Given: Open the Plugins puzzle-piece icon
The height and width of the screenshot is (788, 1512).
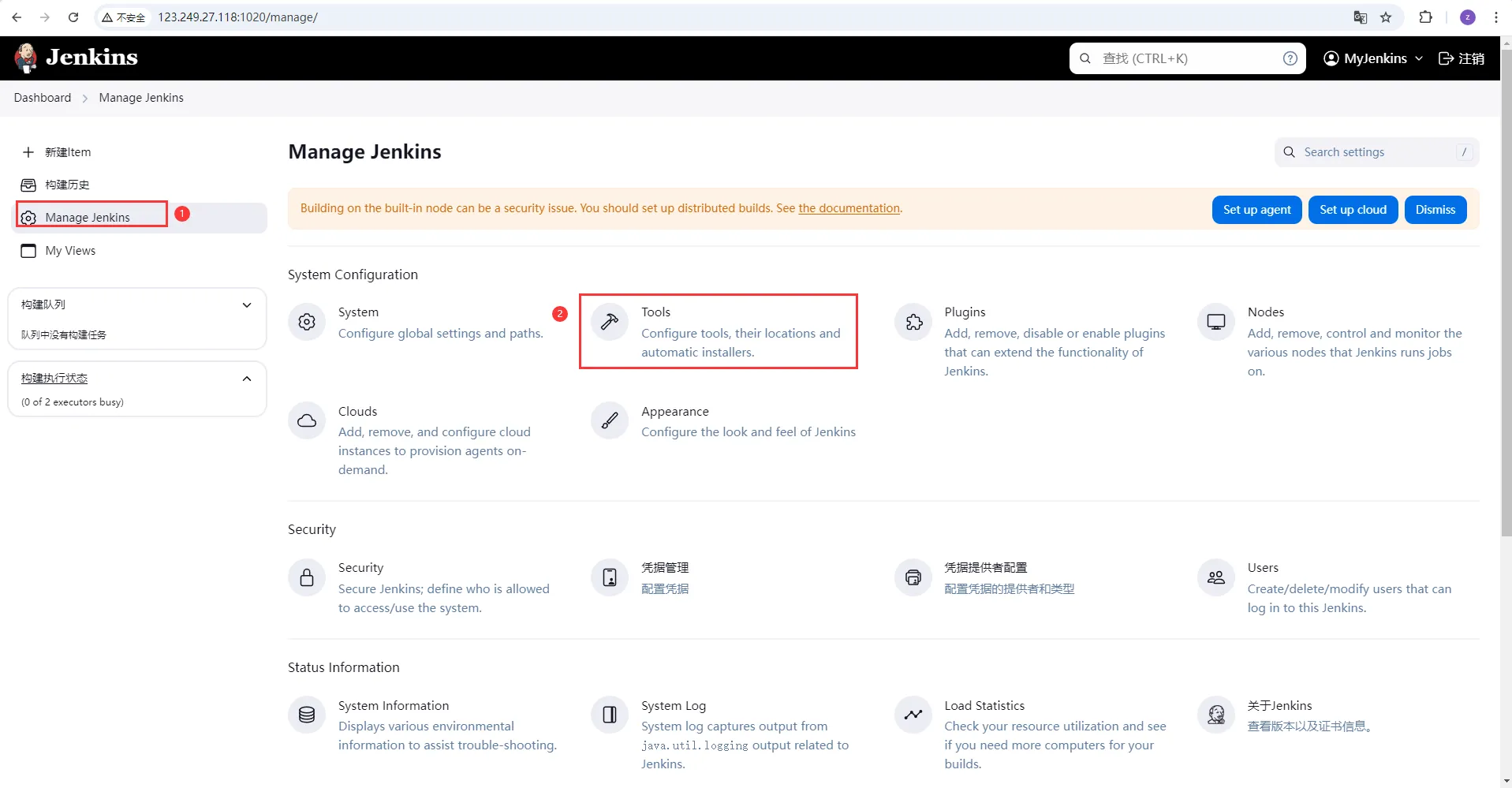Looking at the screenshot, I should click(x=913, y=322).
